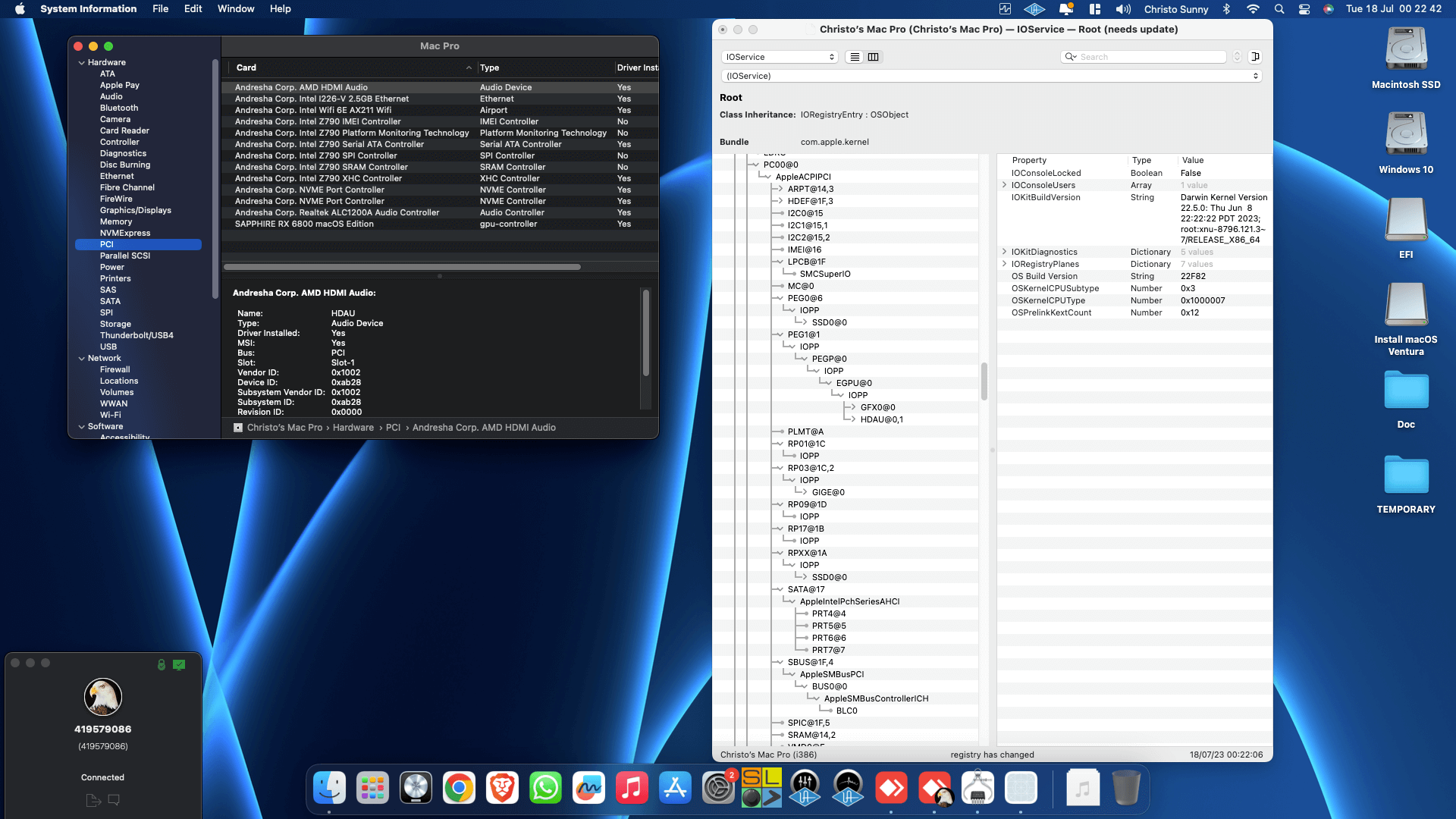The height and width of the screenshot is (819, 1456).
Task: Launch Google Chrome from the Dock
Action: click(x=460, y=789)
